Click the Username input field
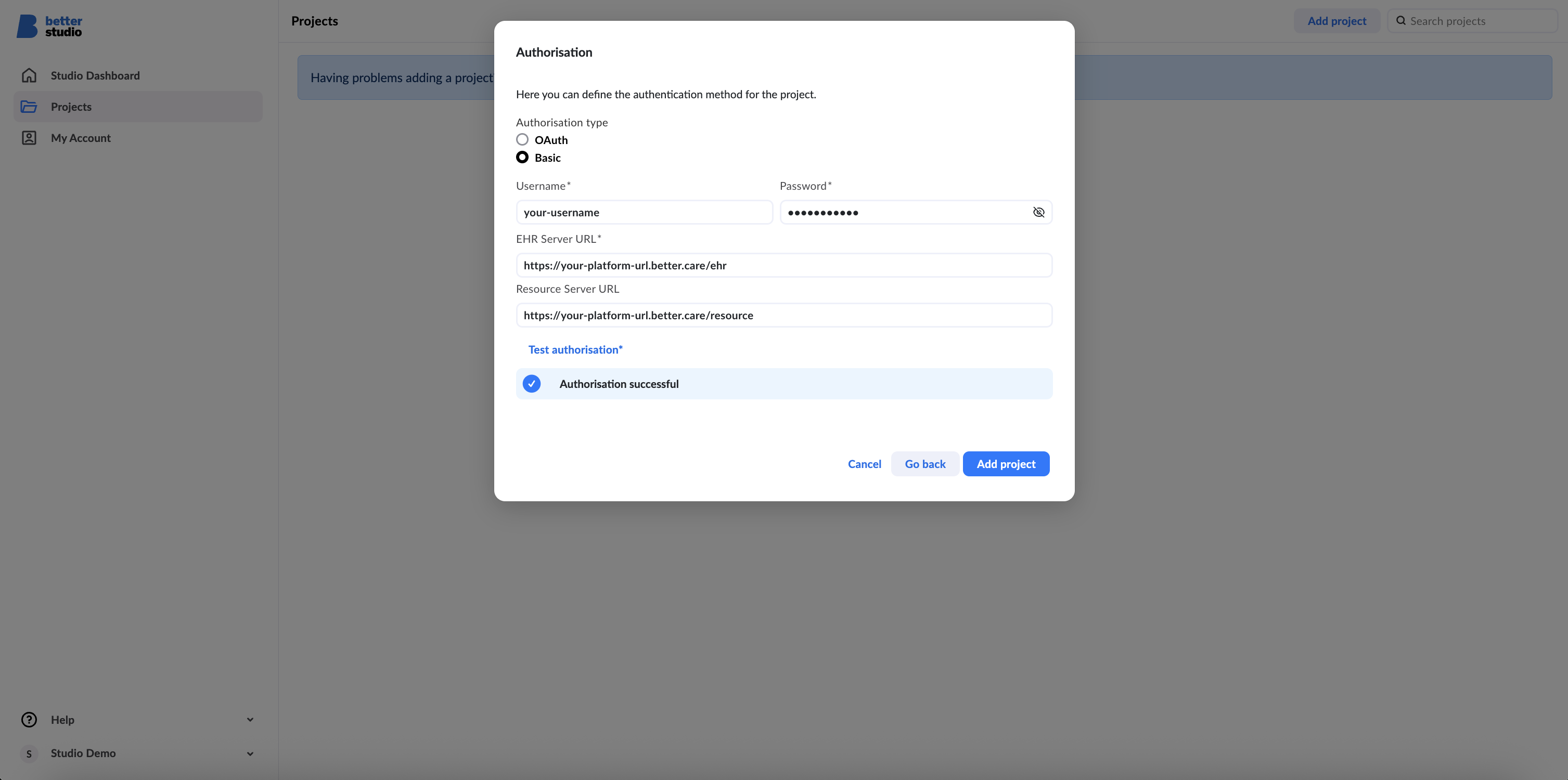The image size is (1568, 780). [644, 212]
